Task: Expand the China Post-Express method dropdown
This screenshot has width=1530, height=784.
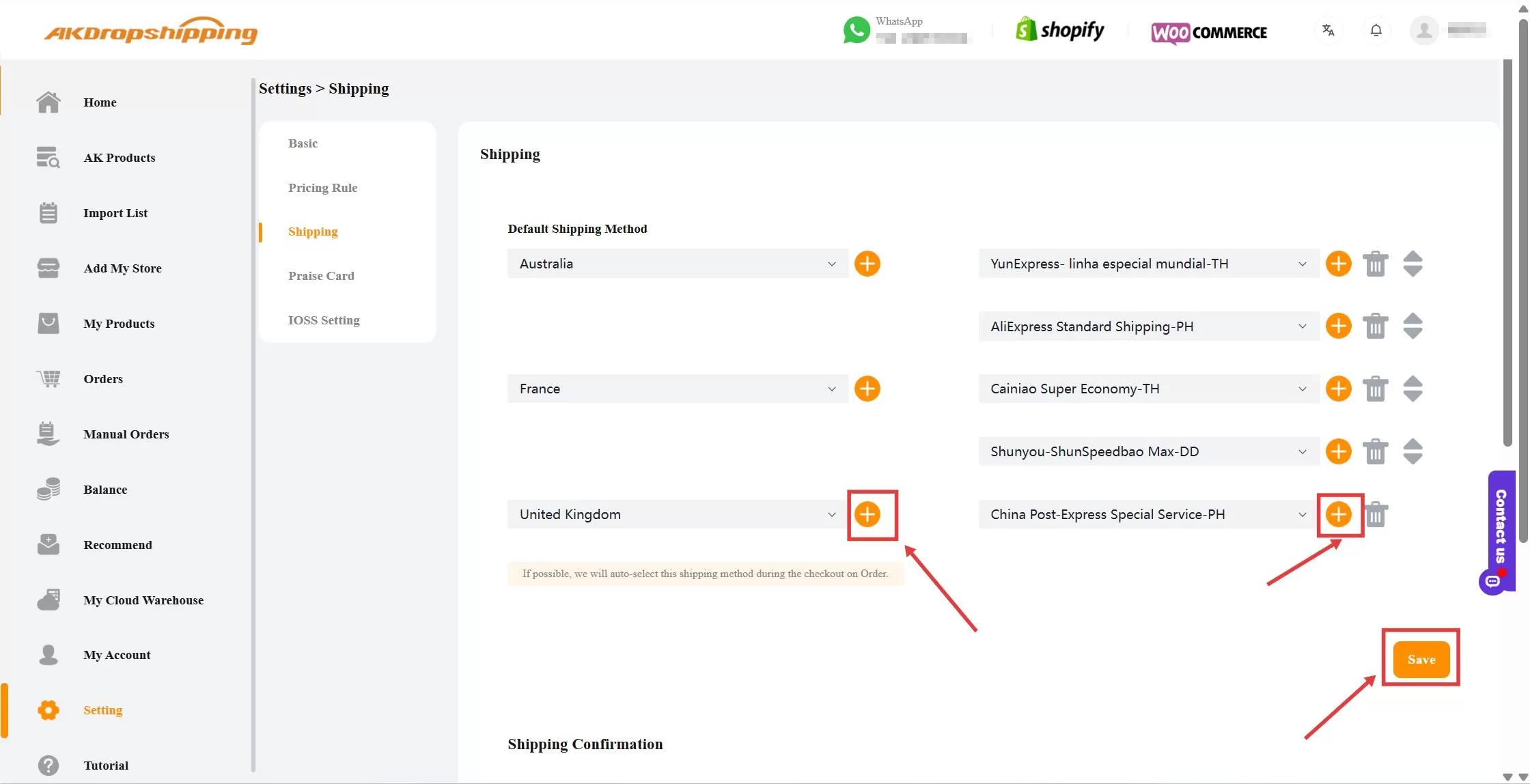Action: pyautogui.click(x=1301, y=514)
